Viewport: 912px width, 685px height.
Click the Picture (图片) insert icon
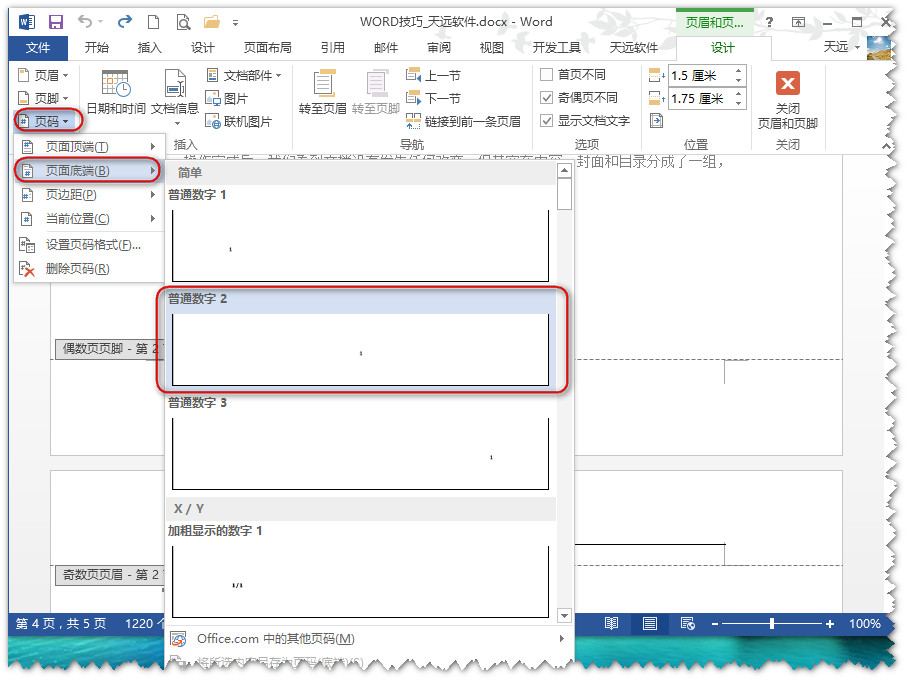pyautogui.click(x=227, y=98)
